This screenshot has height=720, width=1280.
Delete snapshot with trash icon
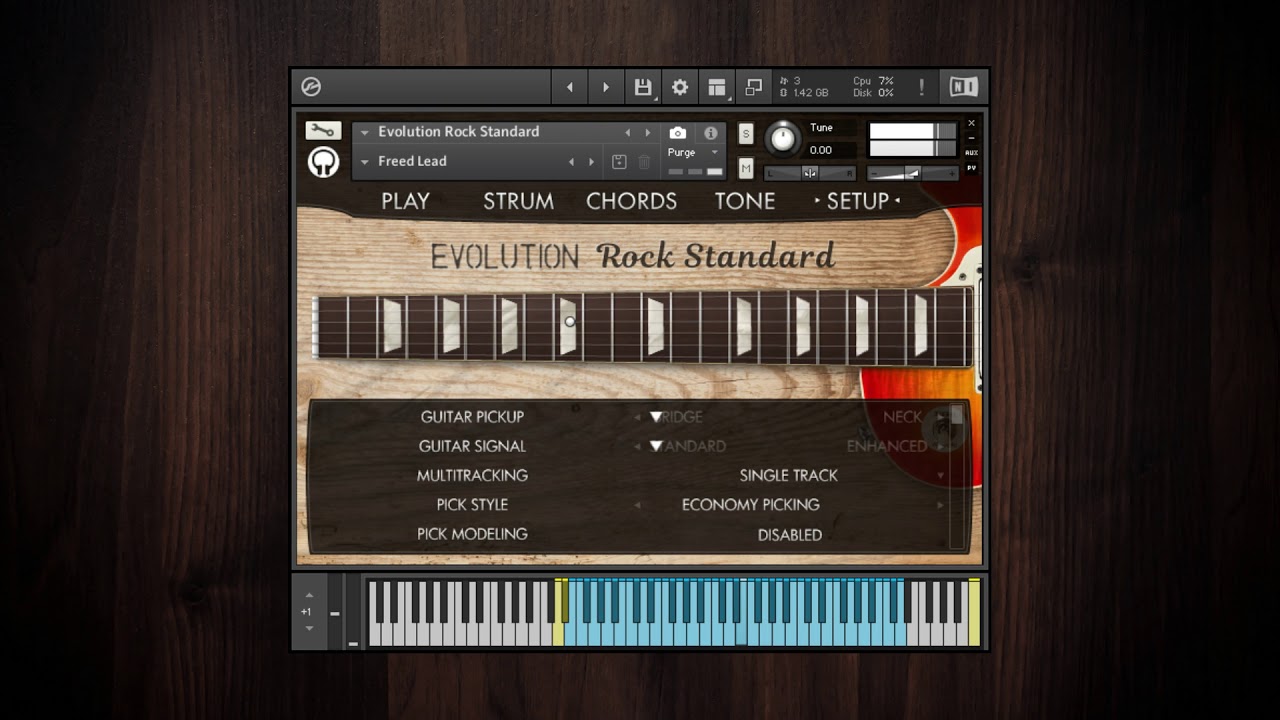pyautogui.click(x=644, y=162)
